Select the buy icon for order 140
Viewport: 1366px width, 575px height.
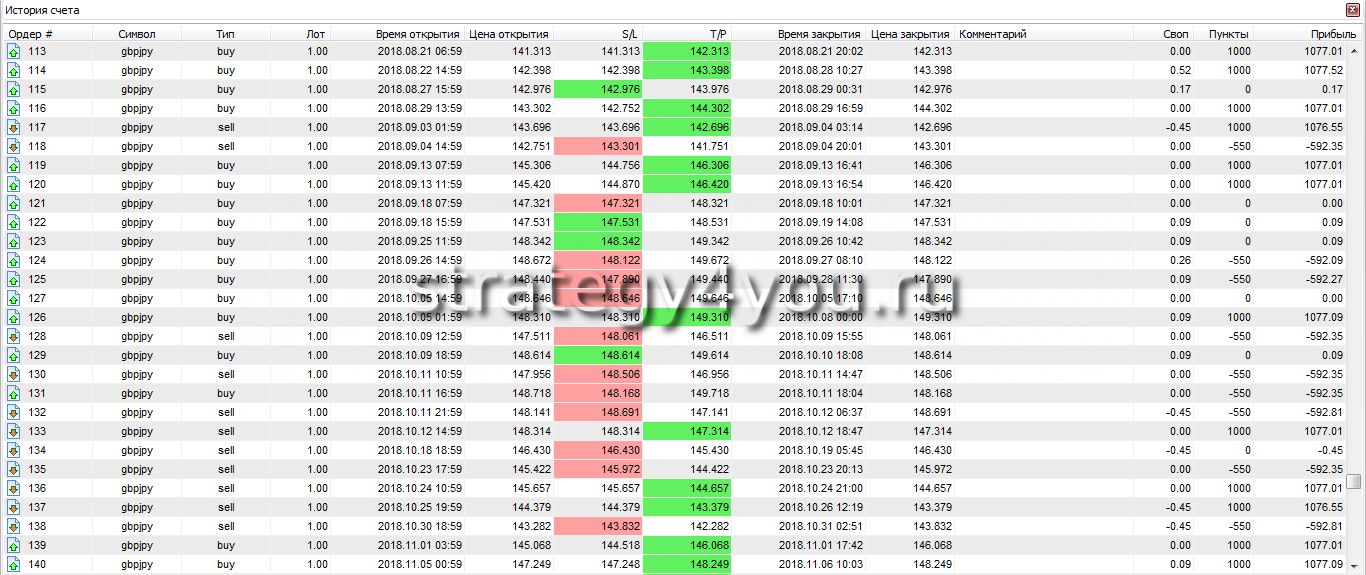(14, 564)
